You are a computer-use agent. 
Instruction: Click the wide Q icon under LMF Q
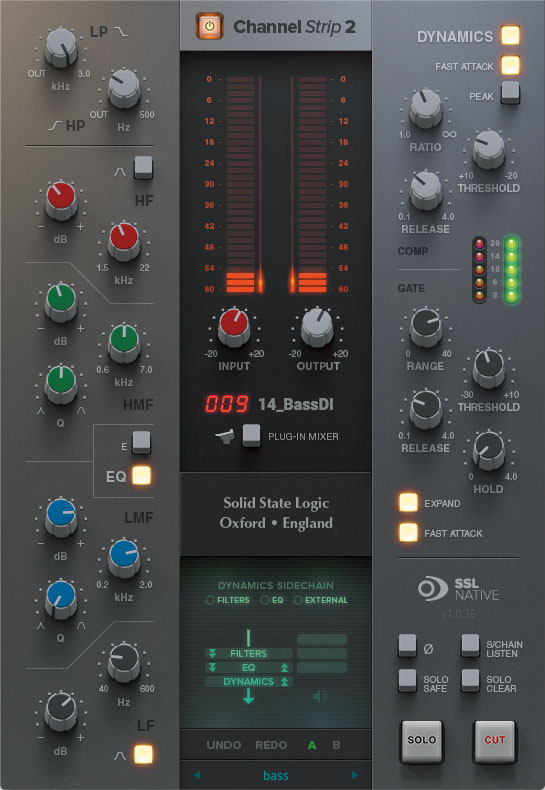click(x=81, y=625)
